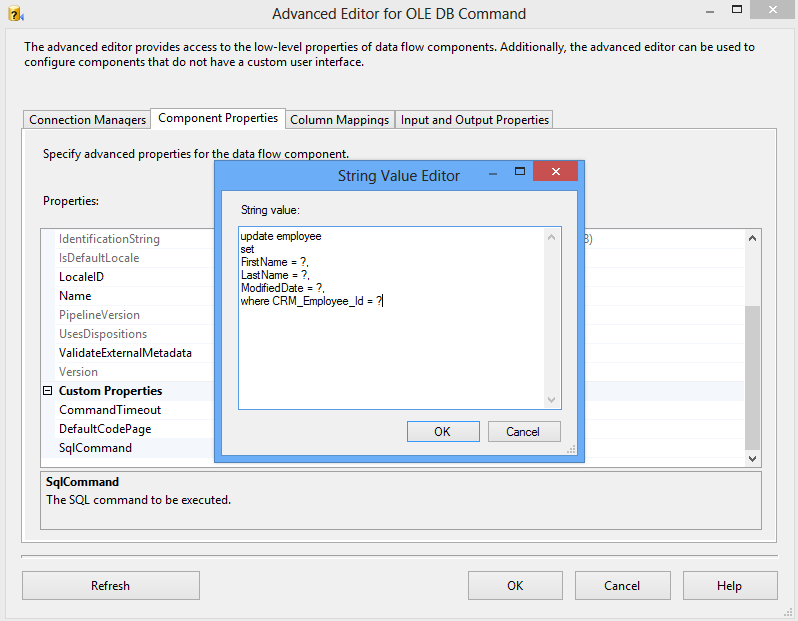Select the Version property row
The width and height of the screenshot is (798, 621).
pos(78,372)
